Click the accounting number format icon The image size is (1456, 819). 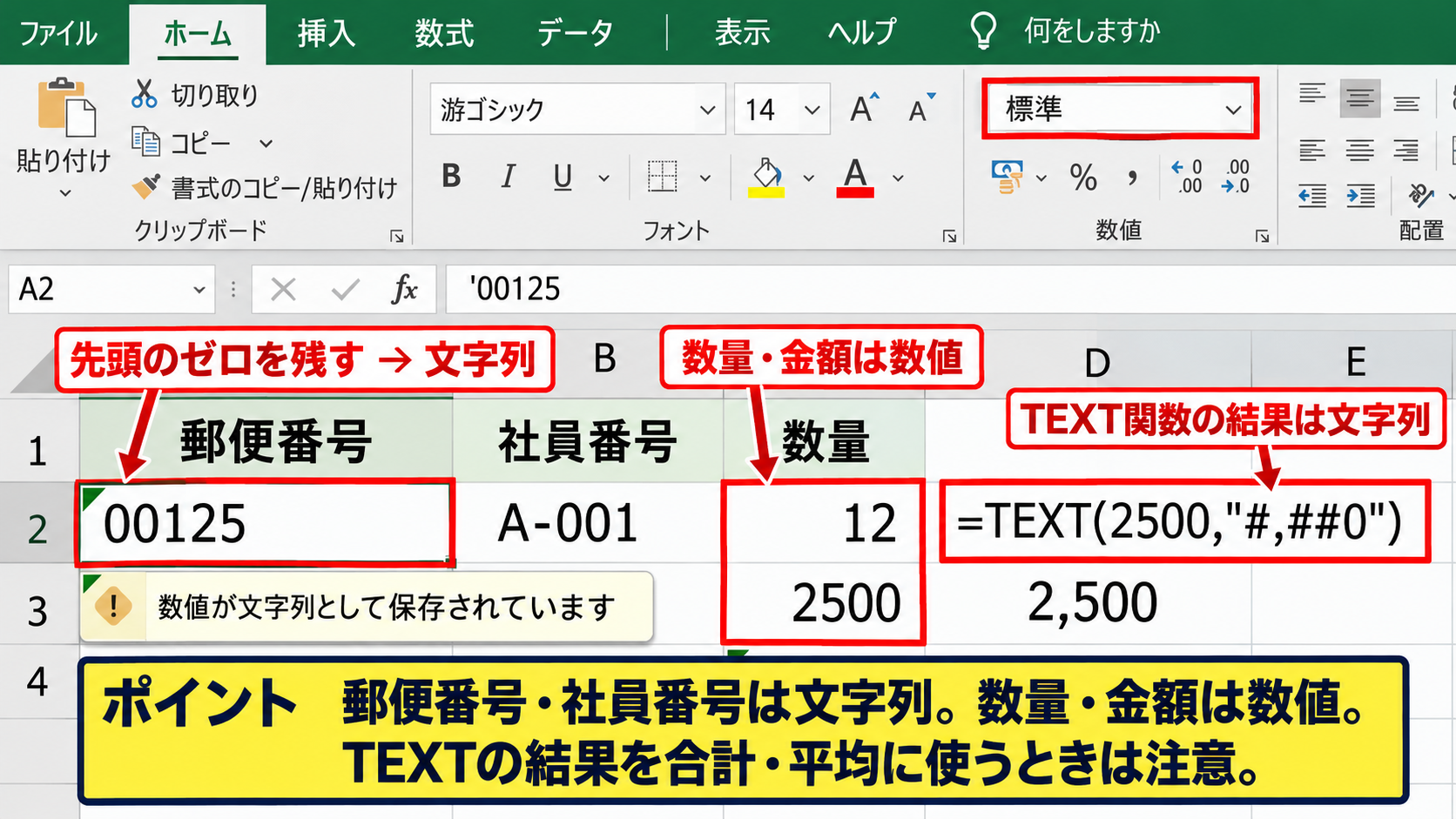click(x=1008, y=177)
